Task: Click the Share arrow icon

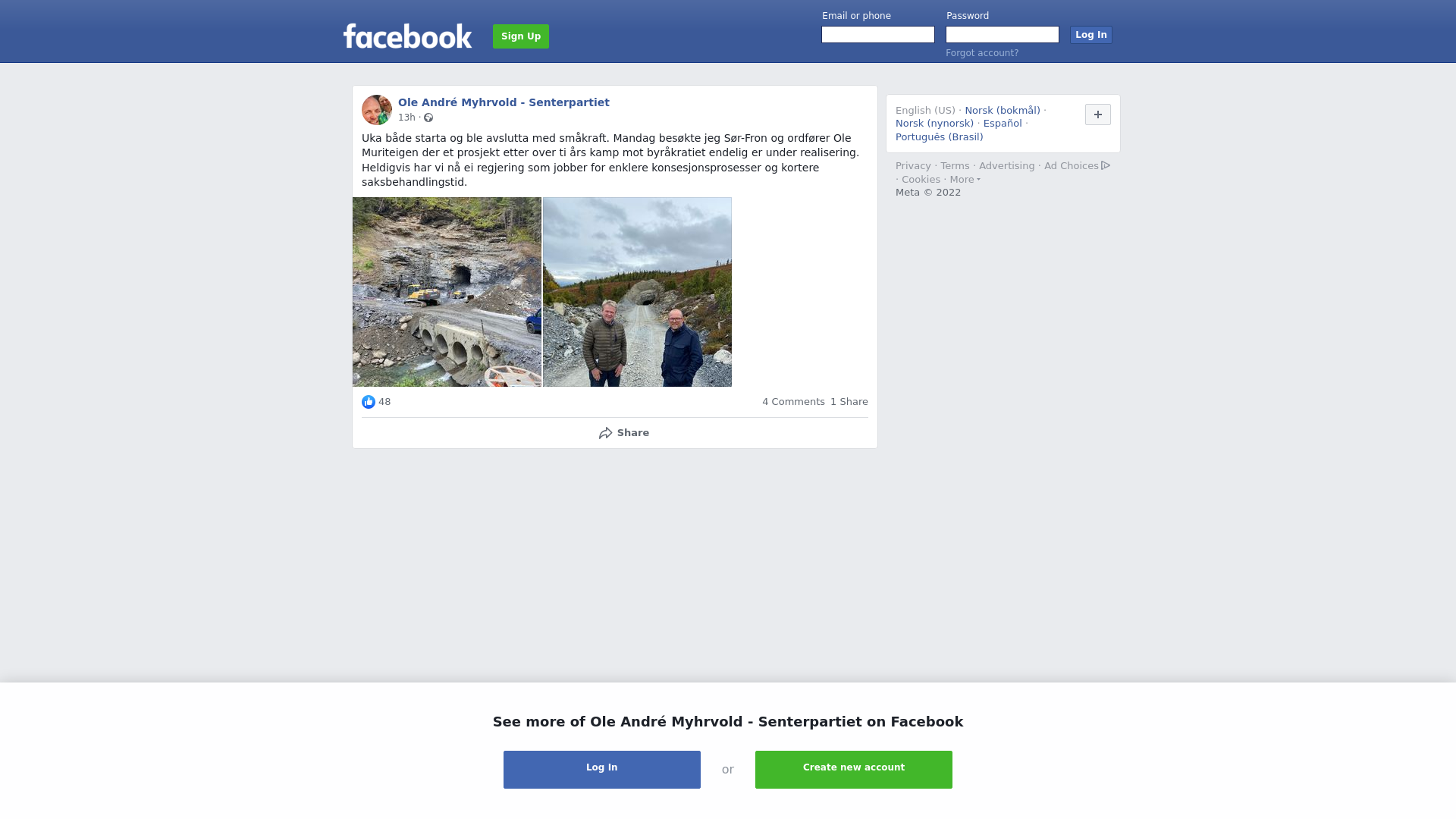Action: coord(605,433)
